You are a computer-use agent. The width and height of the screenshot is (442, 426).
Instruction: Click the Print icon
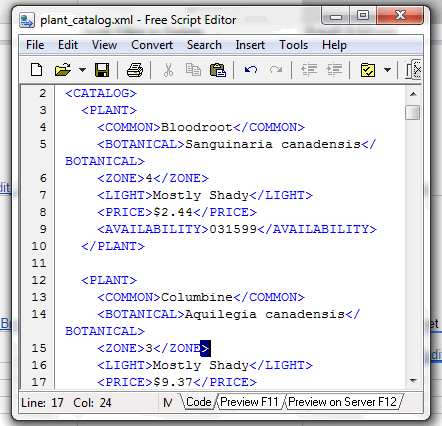135,70
